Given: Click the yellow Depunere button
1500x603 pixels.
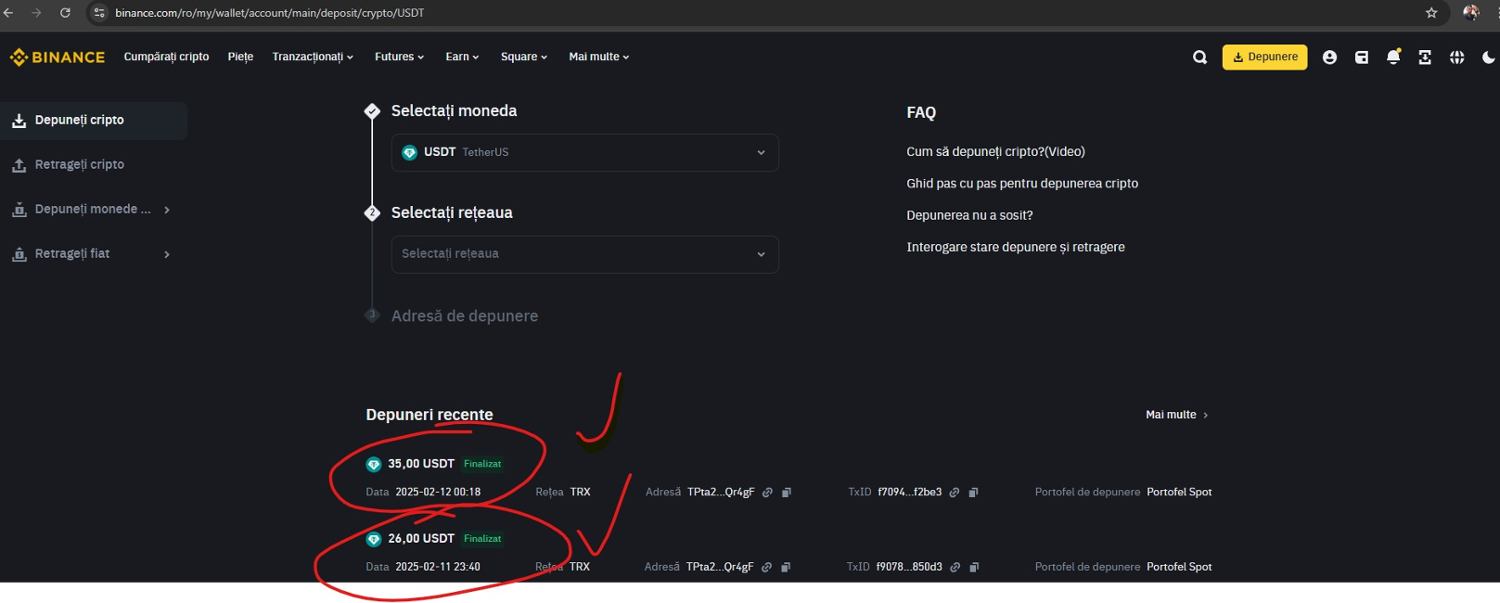Looking at the screenshot, I should (x=1264, y=57).
